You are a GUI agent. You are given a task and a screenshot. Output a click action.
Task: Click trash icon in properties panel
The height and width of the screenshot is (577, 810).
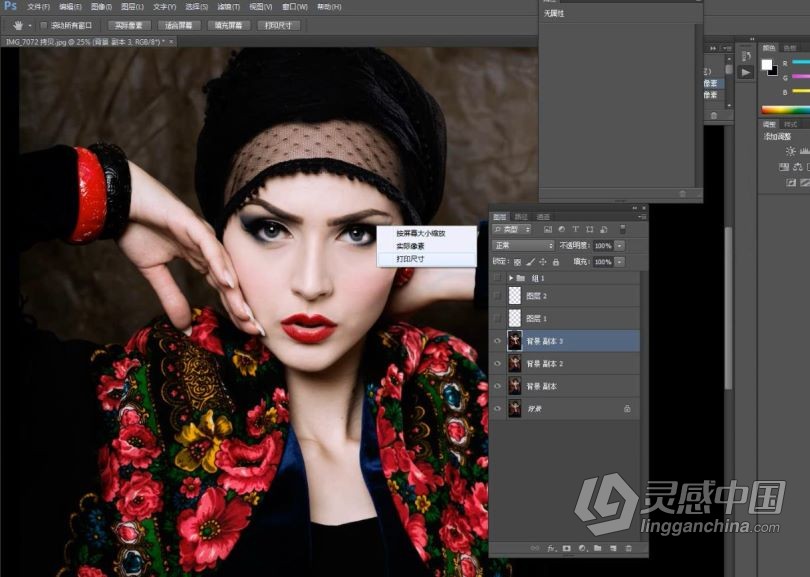click(682, 194)
